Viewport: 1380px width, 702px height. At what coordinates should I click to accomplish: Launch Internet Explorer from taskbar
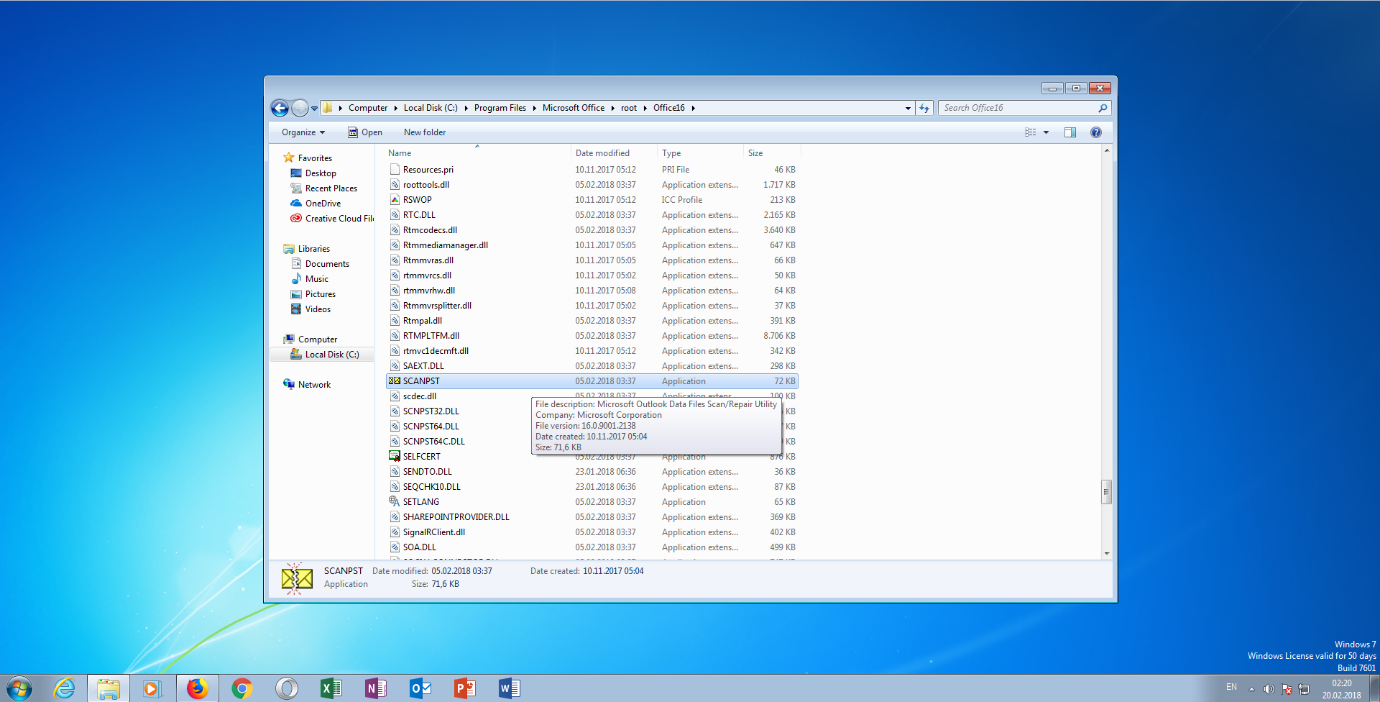(x=65, y=688)
